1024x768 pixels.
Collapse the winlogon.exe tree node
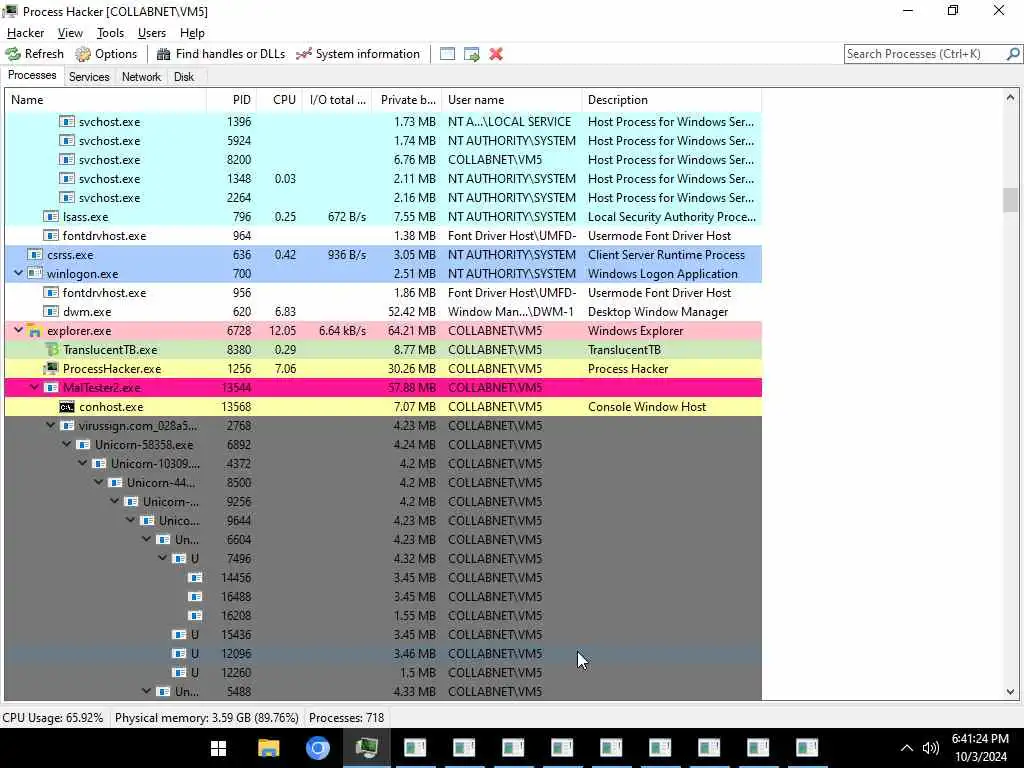18,274
